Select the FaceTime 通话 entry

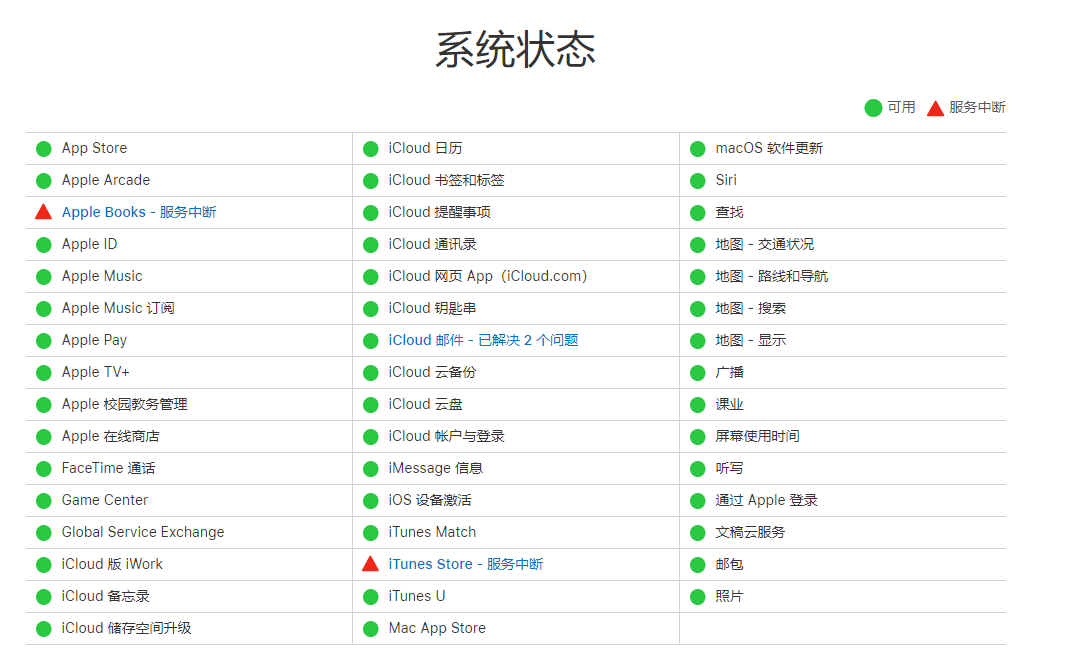pyautogui.click(x=103, y=468)
